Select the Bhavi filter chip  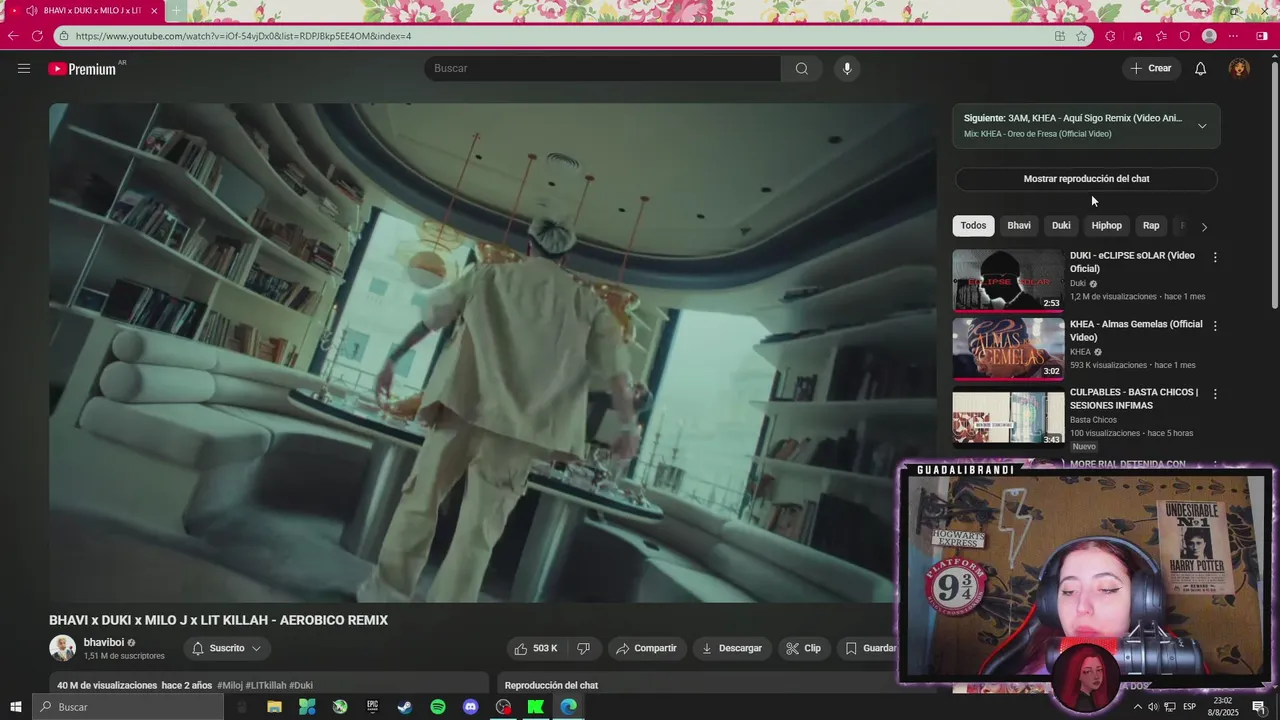[1019, 226]
